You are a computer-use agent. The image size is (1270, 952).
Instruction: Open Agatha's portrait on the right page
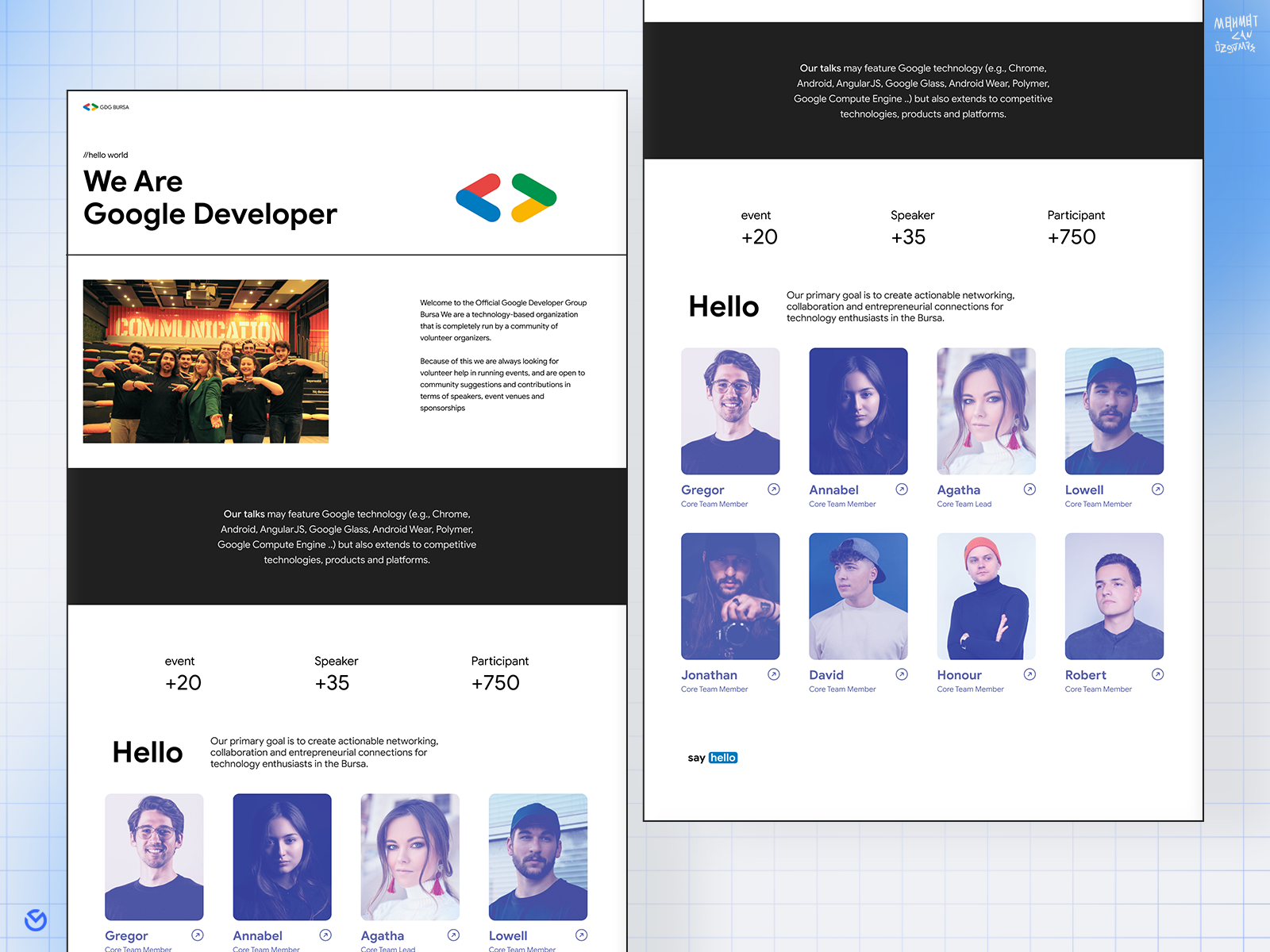tap(986, 411)
